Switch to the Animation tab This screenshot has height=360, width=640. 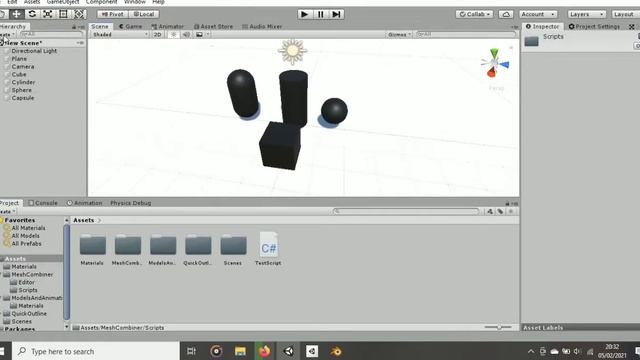click(x=84, y=203)
